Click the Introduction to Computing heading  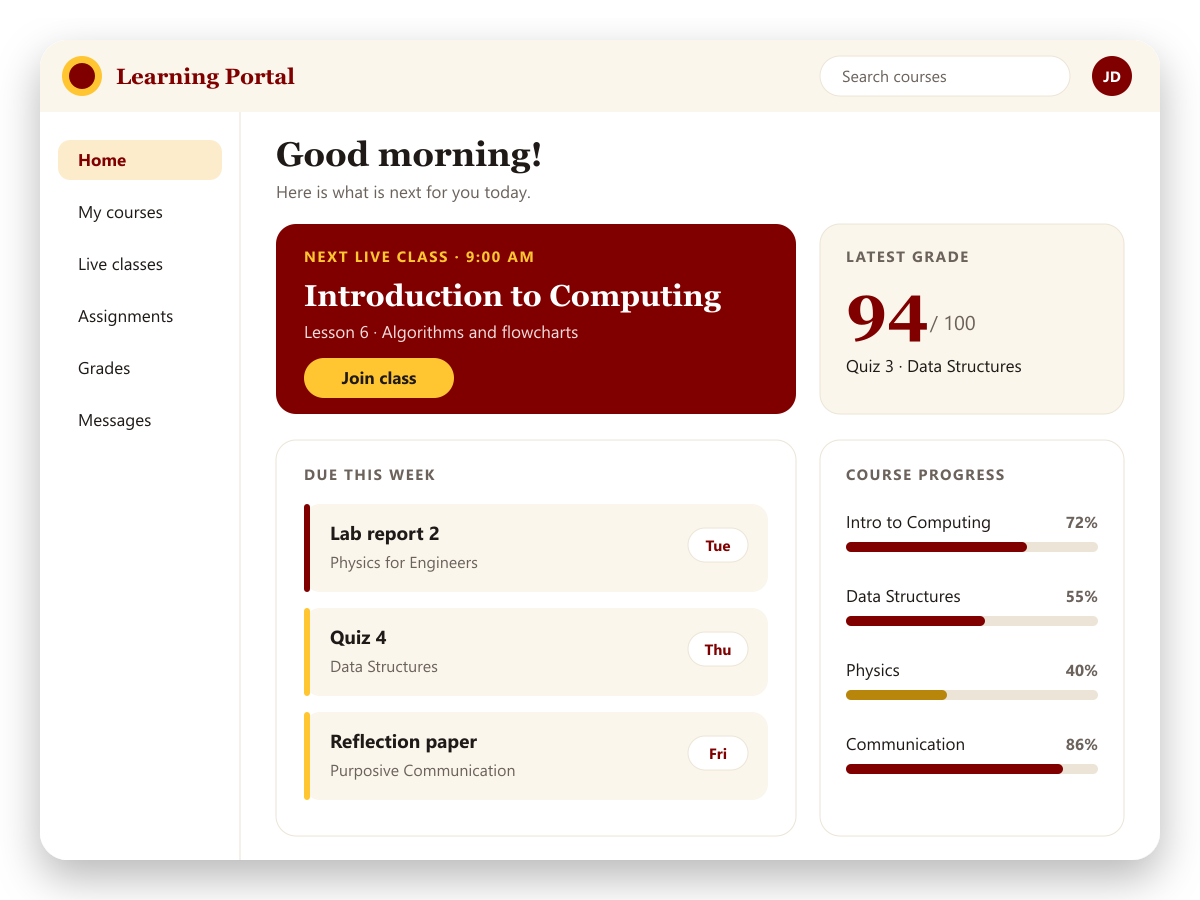point(512,296)
